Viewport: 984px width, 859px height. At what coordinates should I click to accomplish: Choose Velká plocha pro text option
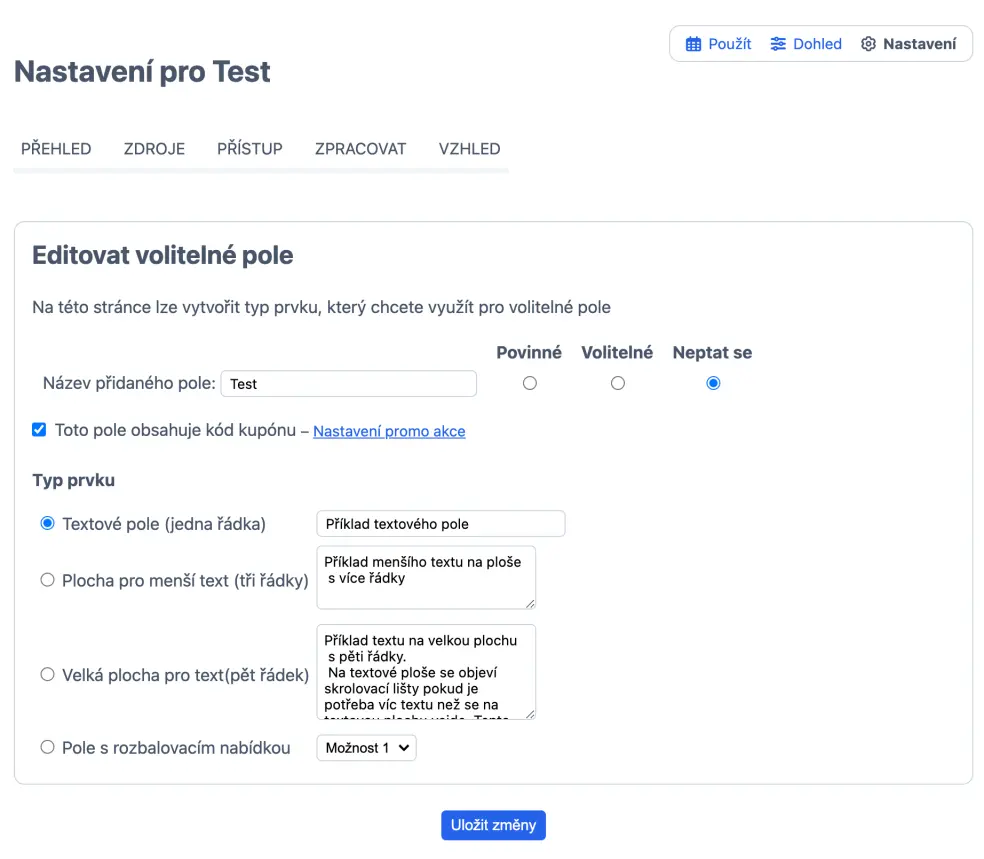(x=47, y=675)
